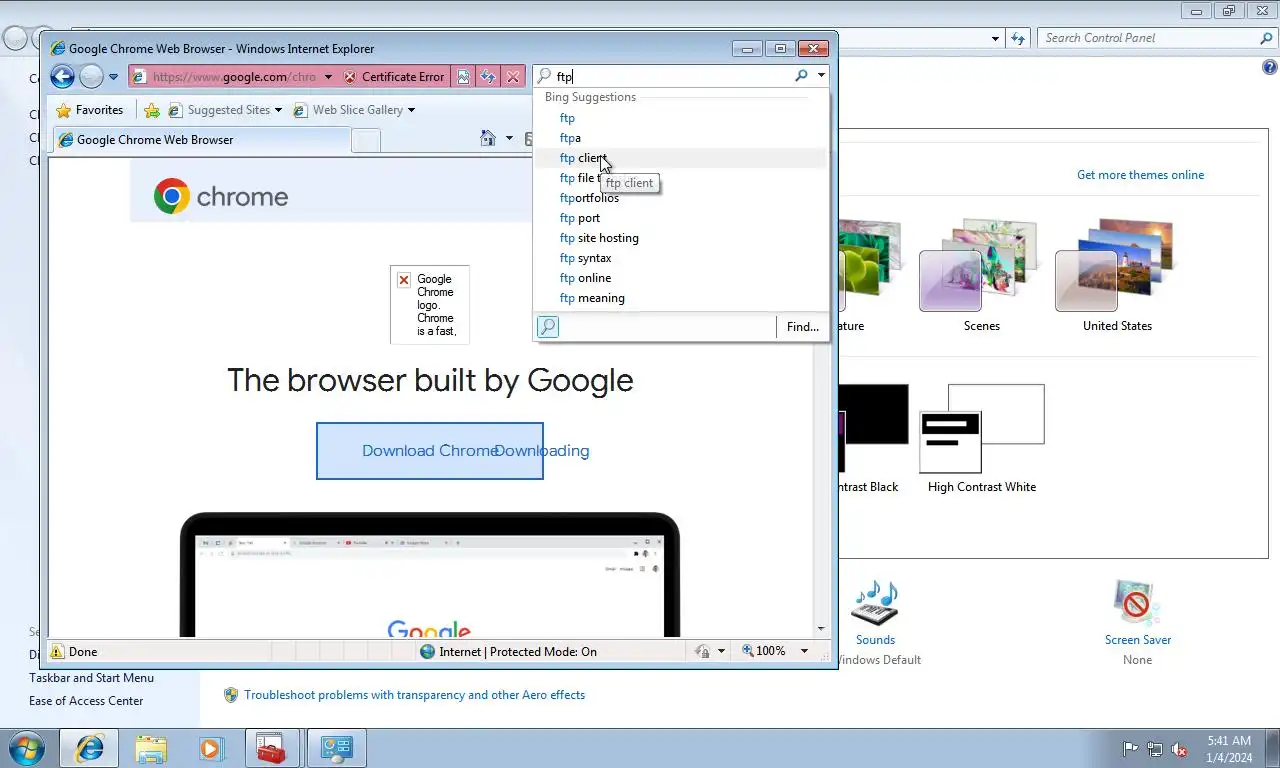Open Get more themes online link

point(1140,175)
